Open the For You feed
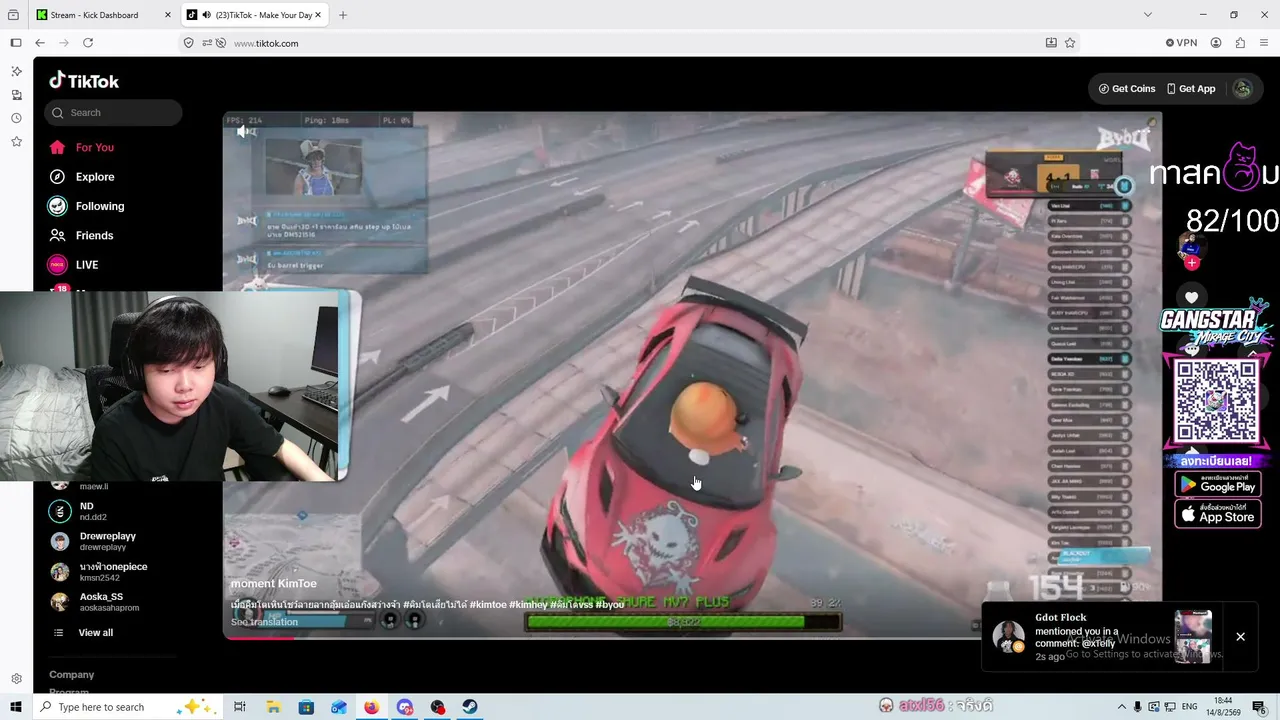 click(x=95, y=147)
